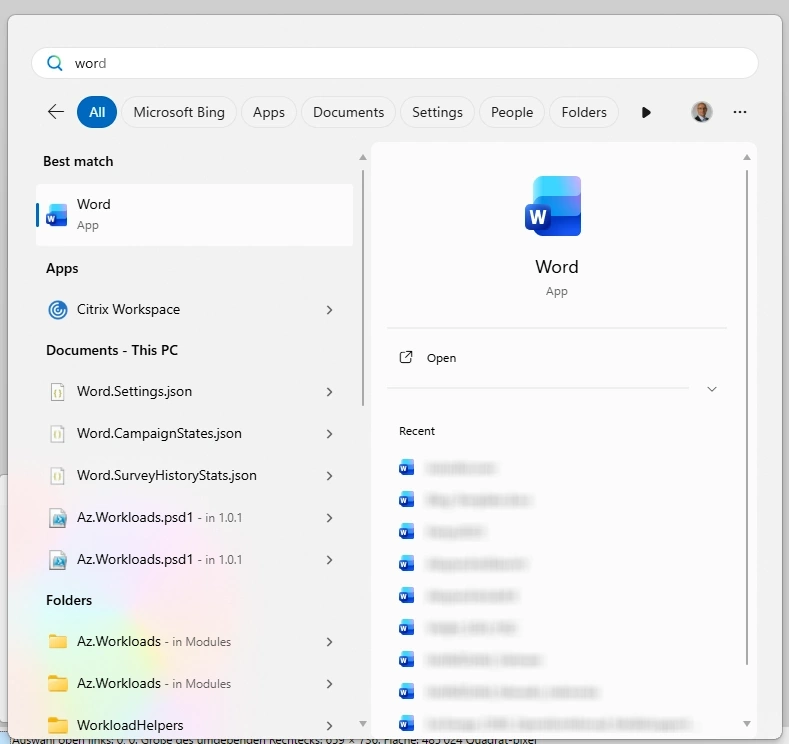Screen dimensions: 789x744
Task: Switch to the Documents filter tab
Action: pyautogui.click(x=348, y=112)
